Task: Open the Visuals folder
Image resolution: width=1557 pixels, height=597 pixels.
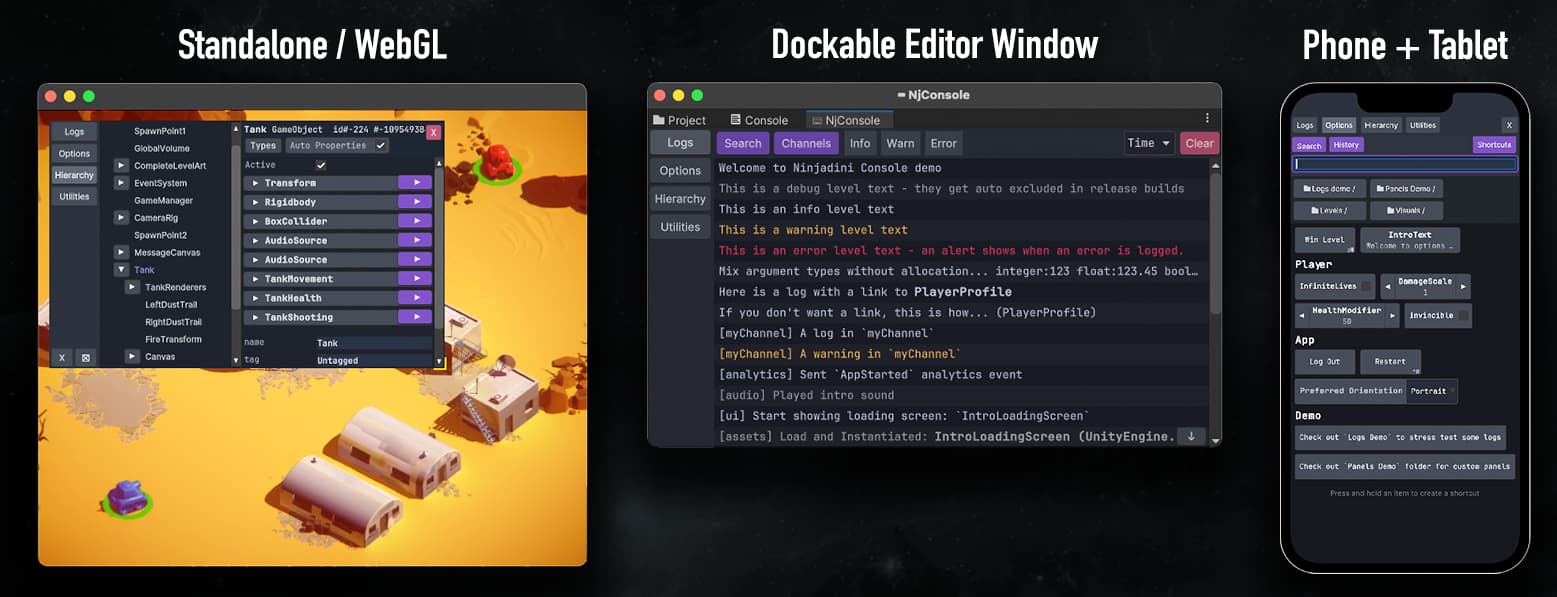Action: [x=1406, y=210]
